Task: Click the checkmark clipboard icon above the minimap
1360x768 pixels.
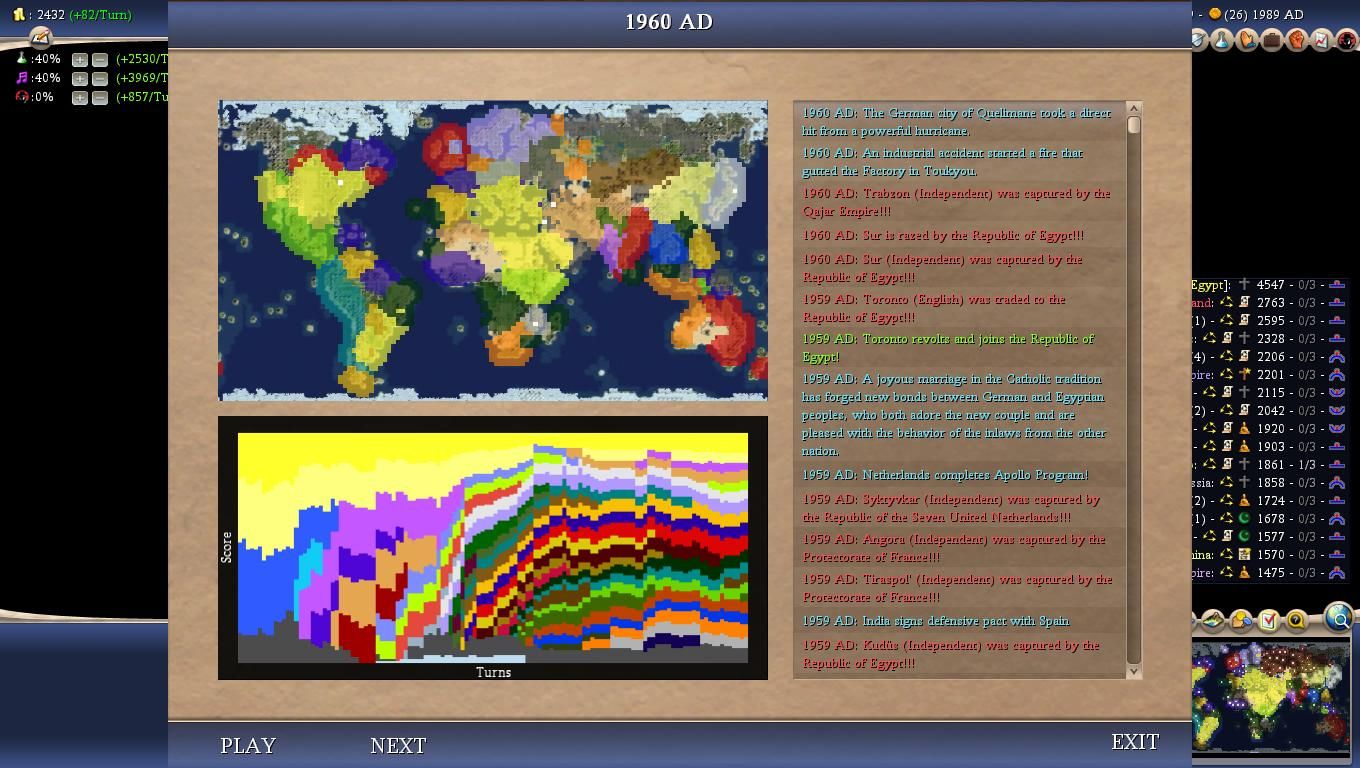Action: click(x=1268, y=620)
